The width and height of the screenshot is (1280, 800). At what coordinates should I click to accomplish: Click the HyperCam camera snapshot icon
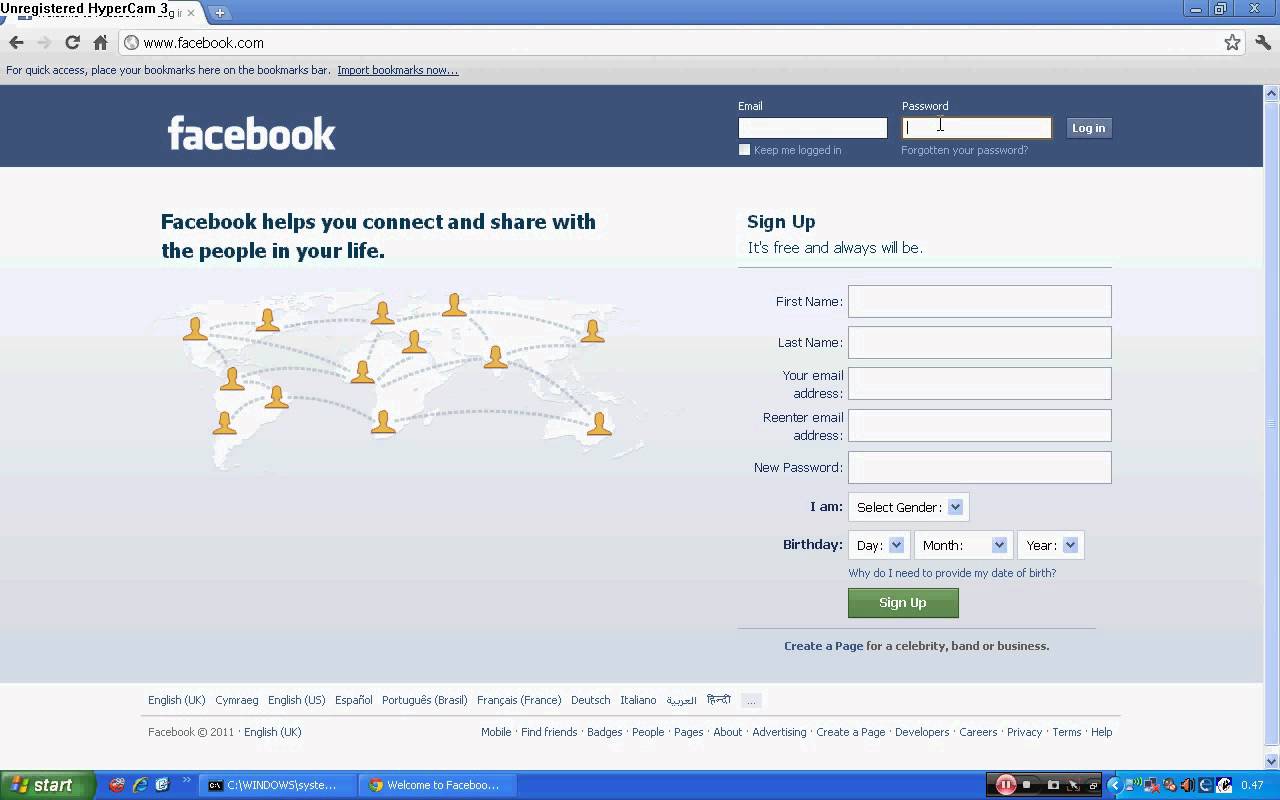point(1052,785)
